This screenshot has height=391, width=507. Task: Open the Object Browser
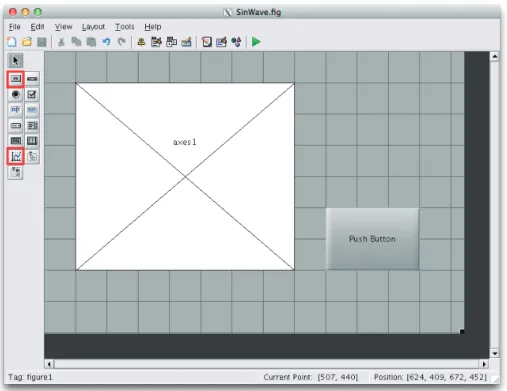click(x=236, y=42)
